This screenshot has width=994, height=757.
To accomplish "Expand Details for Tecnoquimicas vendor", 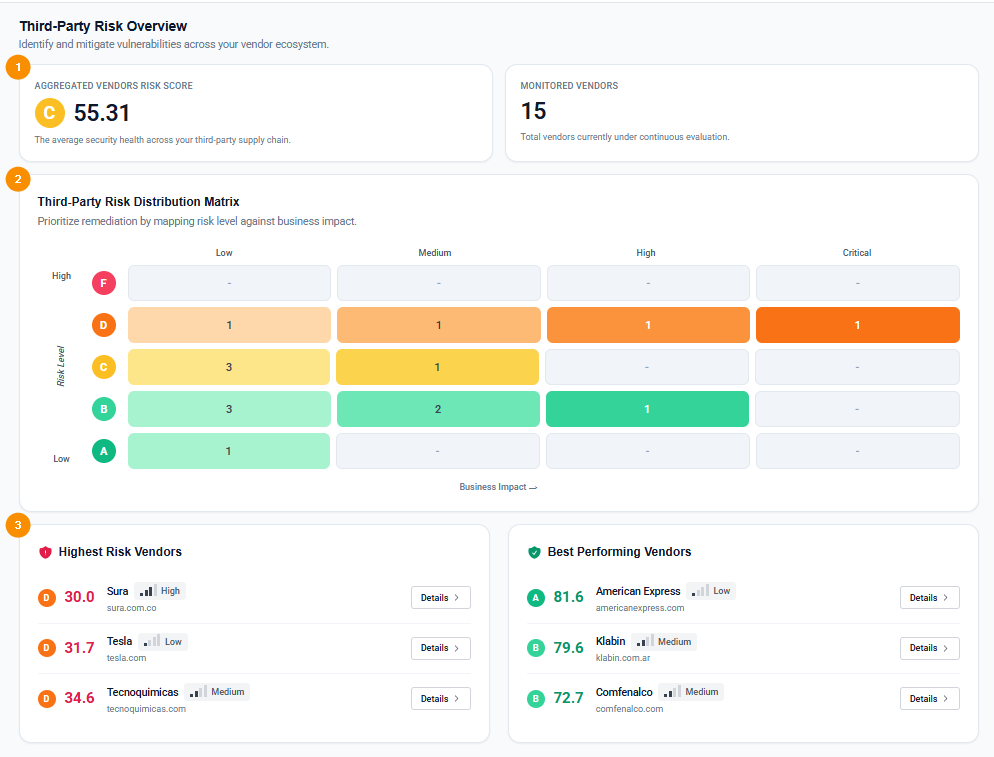I will point(440,698).
